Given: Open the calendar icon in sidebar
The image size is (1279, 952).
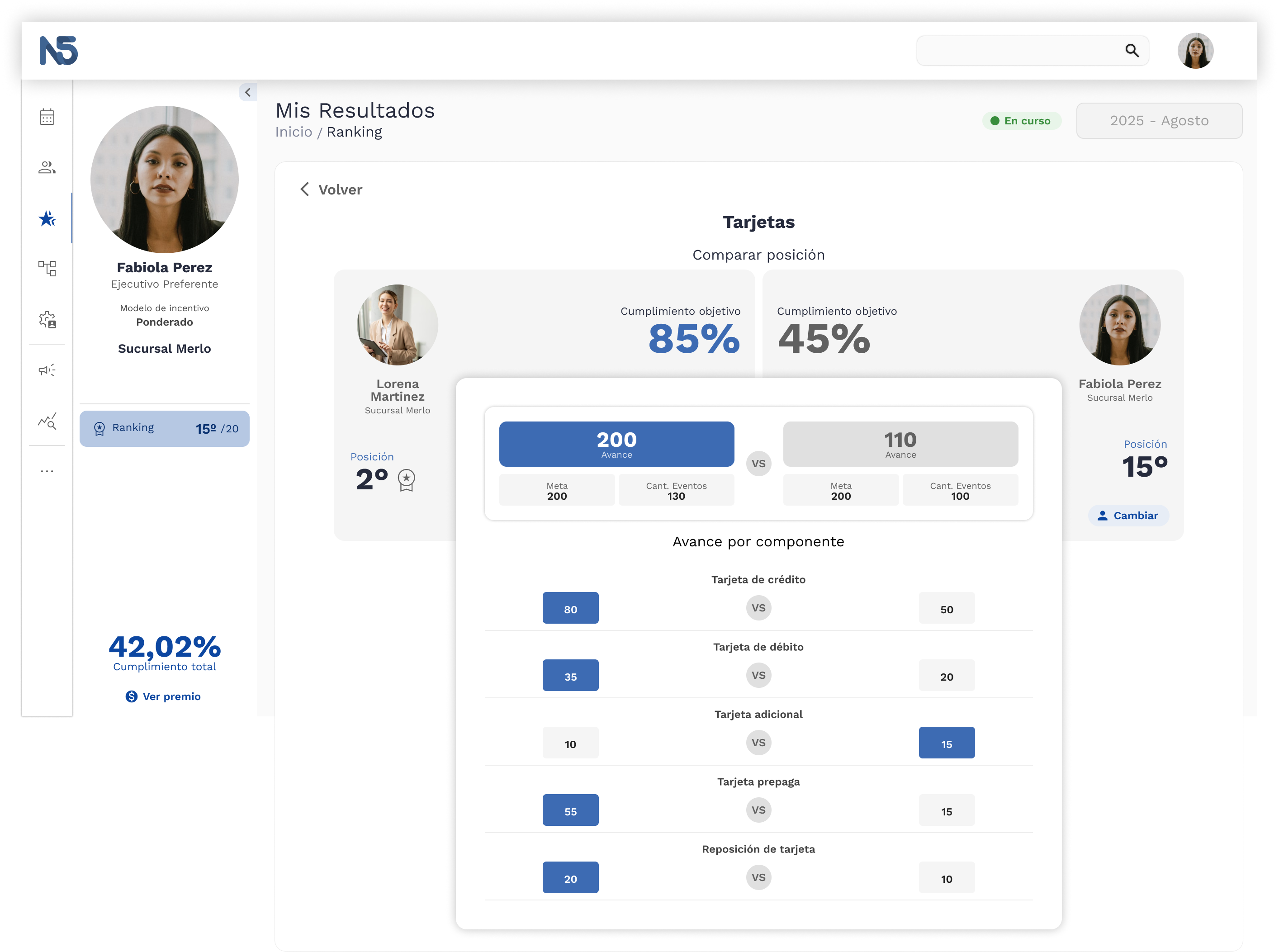Looking at the screenshot, I should click(x=47, y=117).
